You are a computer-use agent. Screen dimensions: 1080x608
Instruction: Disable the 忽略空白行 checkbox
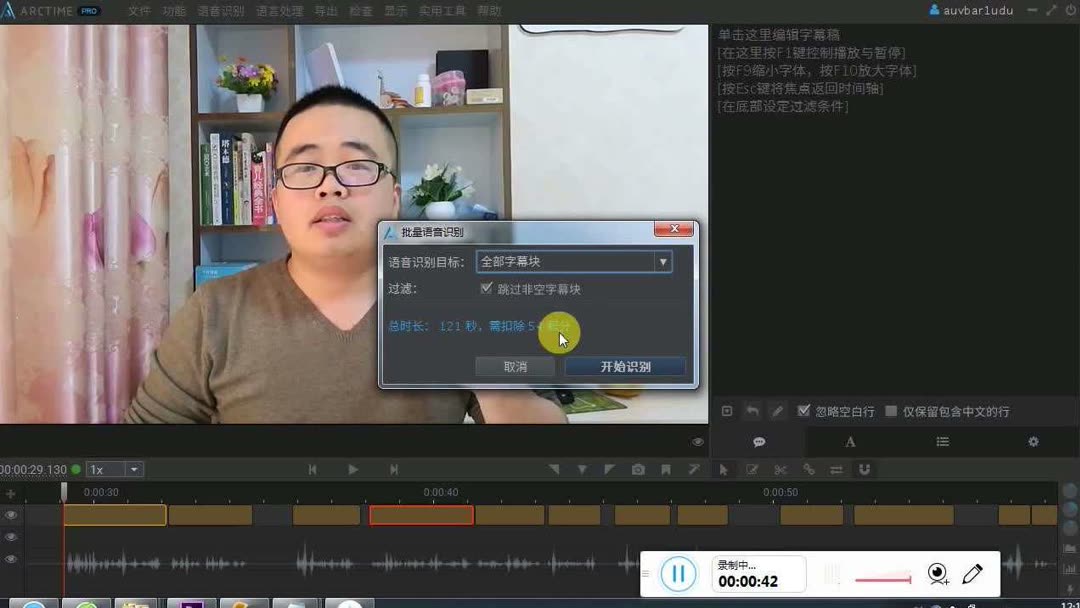(x=803, y=410)
